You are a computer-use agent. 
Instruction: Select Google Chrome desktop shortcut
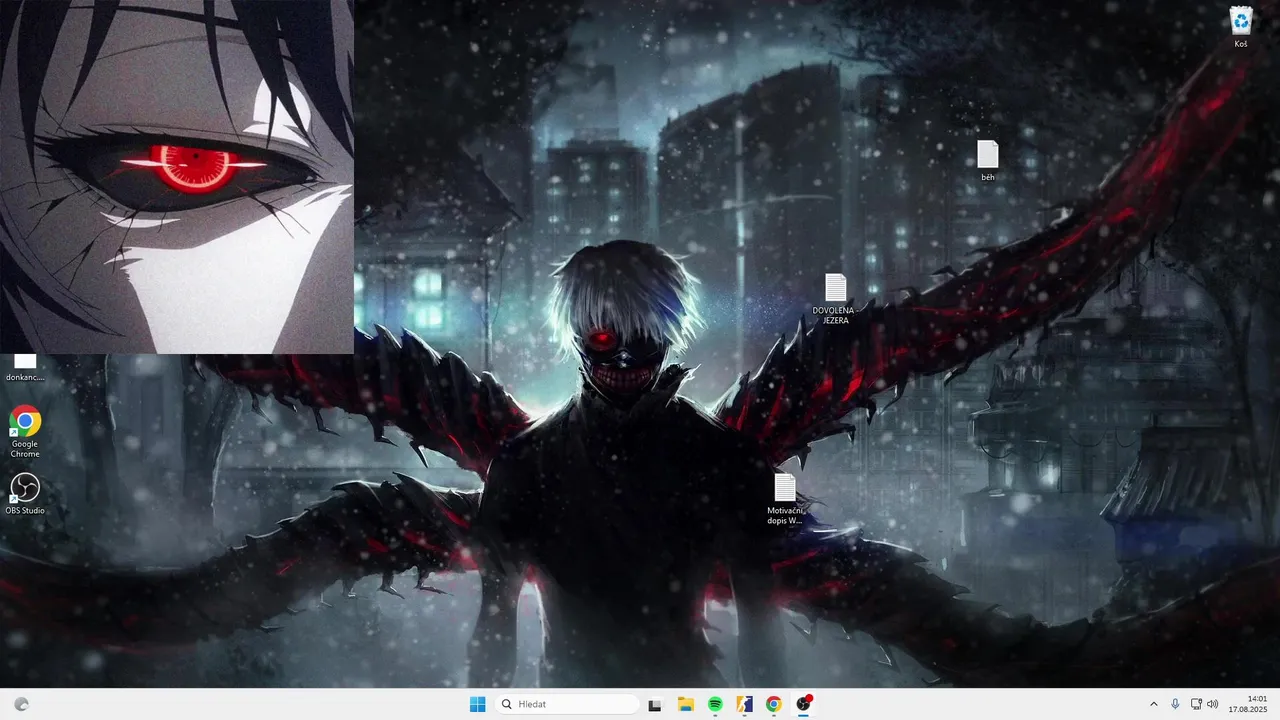point(25,432)
